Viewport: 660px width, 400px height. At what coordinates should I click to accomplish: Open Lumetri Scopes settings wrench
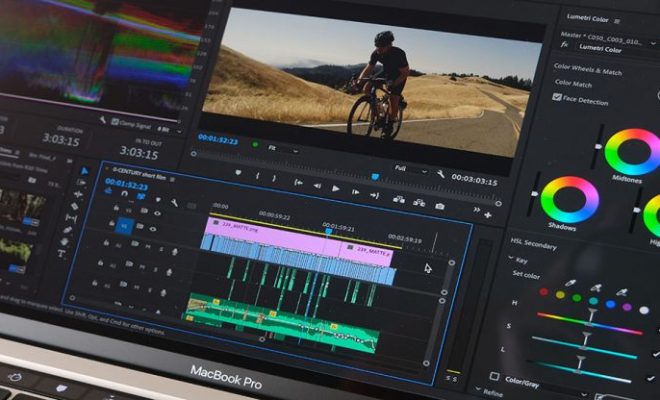pyautogui.click(x=102, y=121)
